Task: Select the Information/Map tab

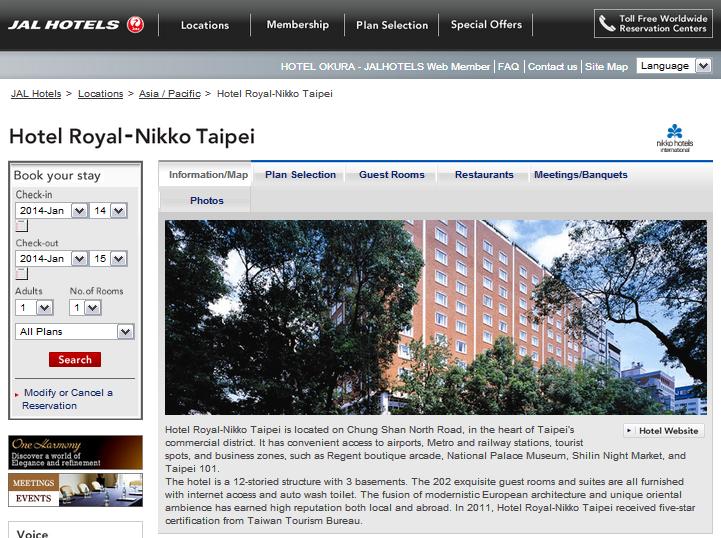Action: pyautogui.click(x=208, y=175)
